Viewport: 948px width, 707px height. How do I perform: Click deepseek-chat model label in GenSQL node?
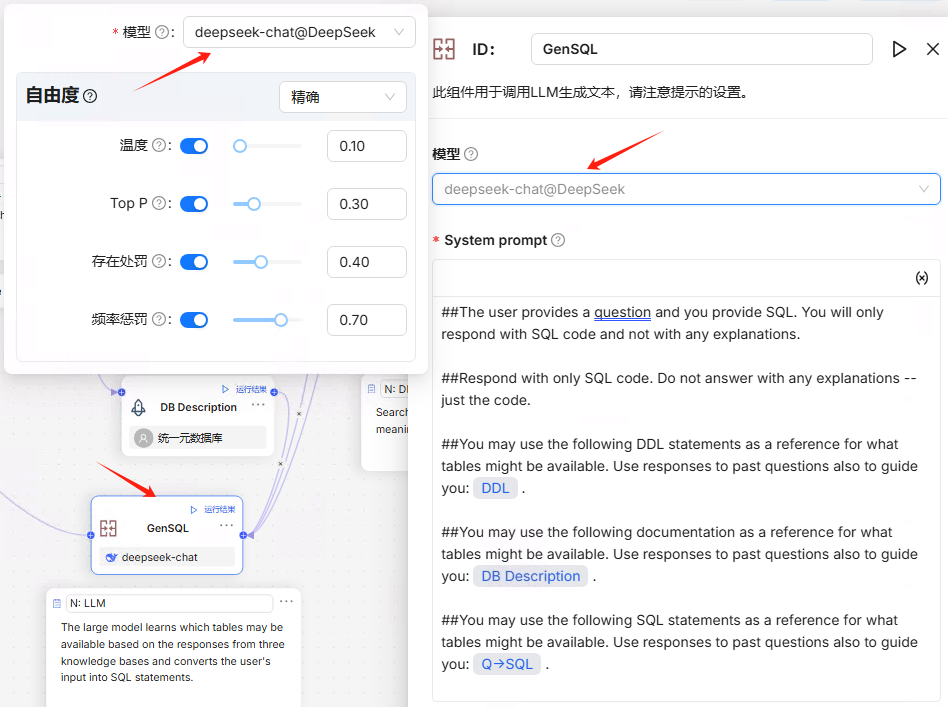(x=160, y=558)
